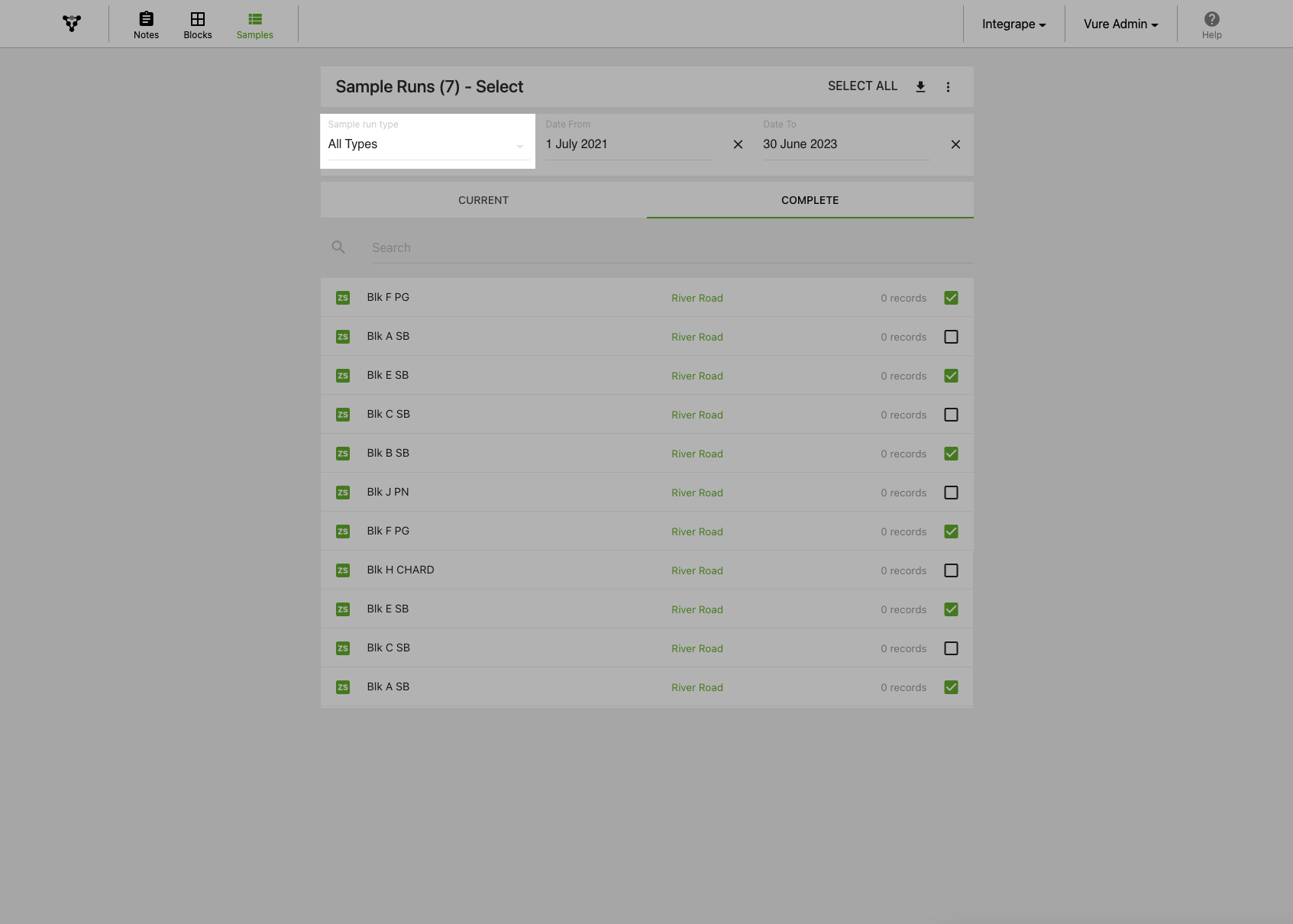The width and height of the screenshot is (1293, 924).
Task: Click the Select All button
Action: [862, 86]
